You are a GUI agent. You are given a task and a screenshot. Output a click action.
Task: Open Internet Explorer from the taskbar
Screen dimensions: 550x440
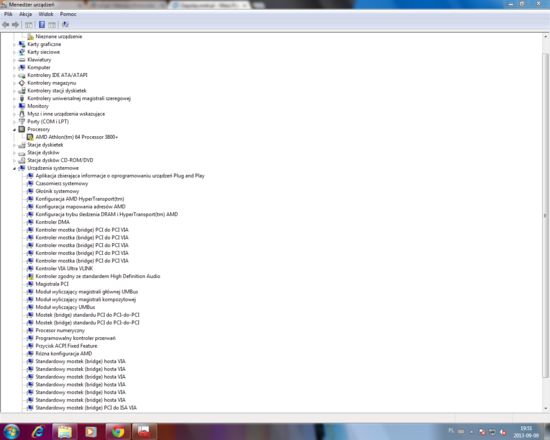tap(38, 432)
